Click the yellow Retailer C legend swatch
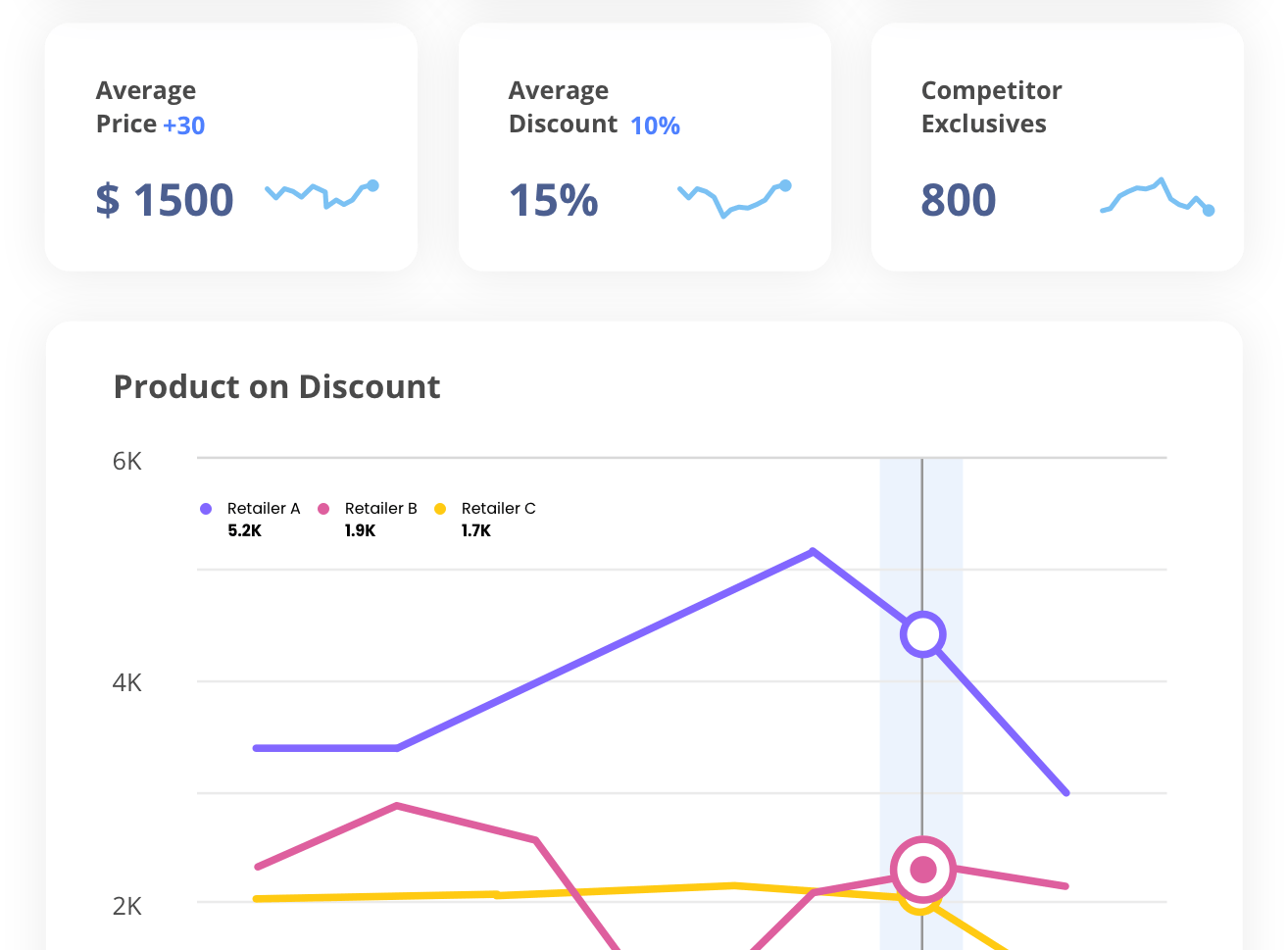1288x950 pixels. pos(441,508)
